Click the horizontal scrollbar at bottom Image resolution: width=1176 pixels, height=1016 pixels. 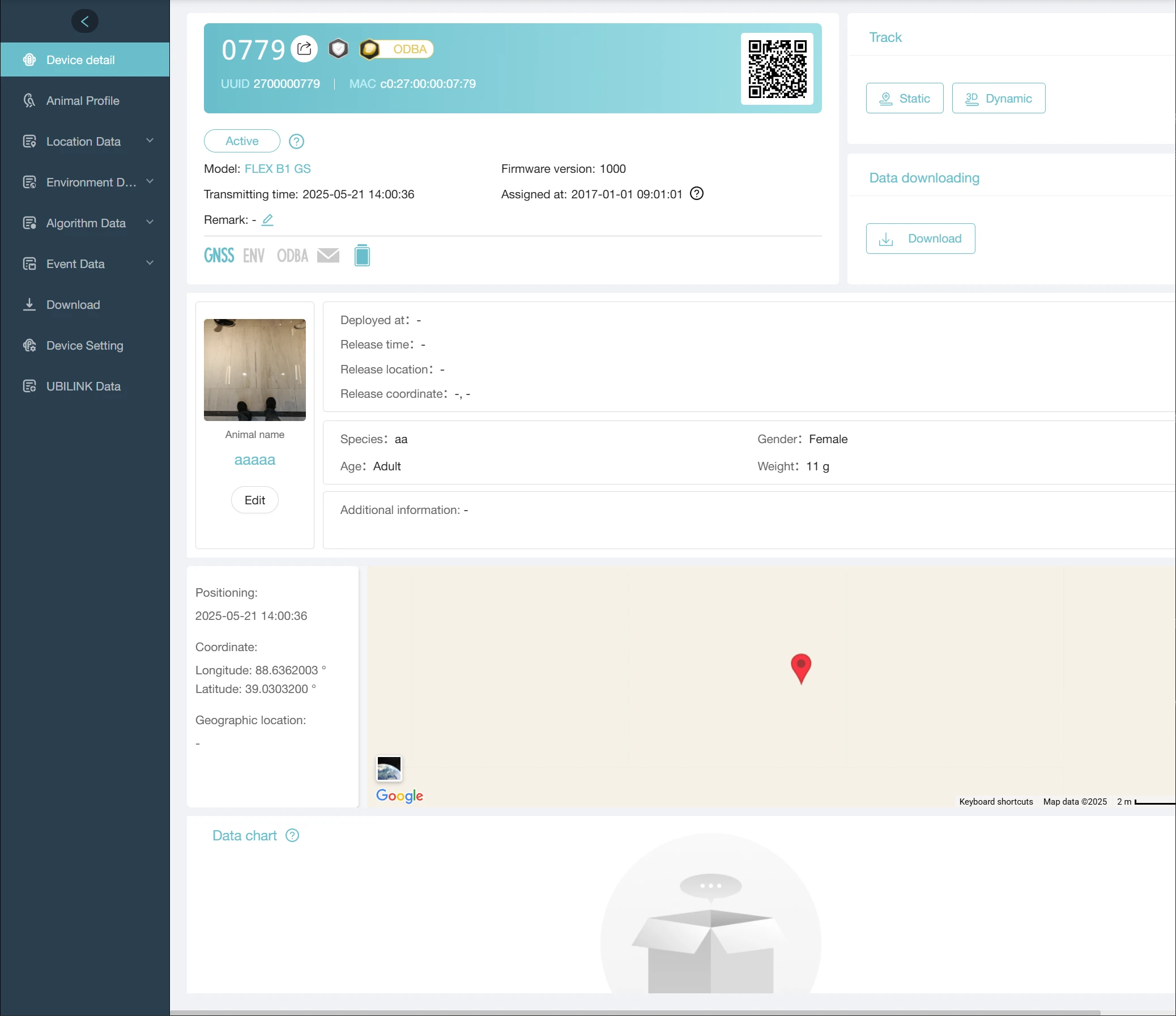click(x=634, y=1012)
